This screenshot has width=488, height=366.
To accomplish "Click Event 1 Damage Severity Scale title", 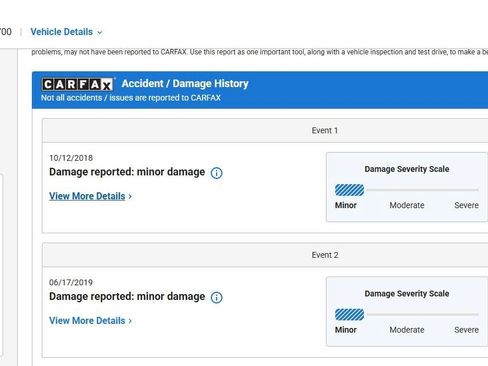I will pos(407,169).
